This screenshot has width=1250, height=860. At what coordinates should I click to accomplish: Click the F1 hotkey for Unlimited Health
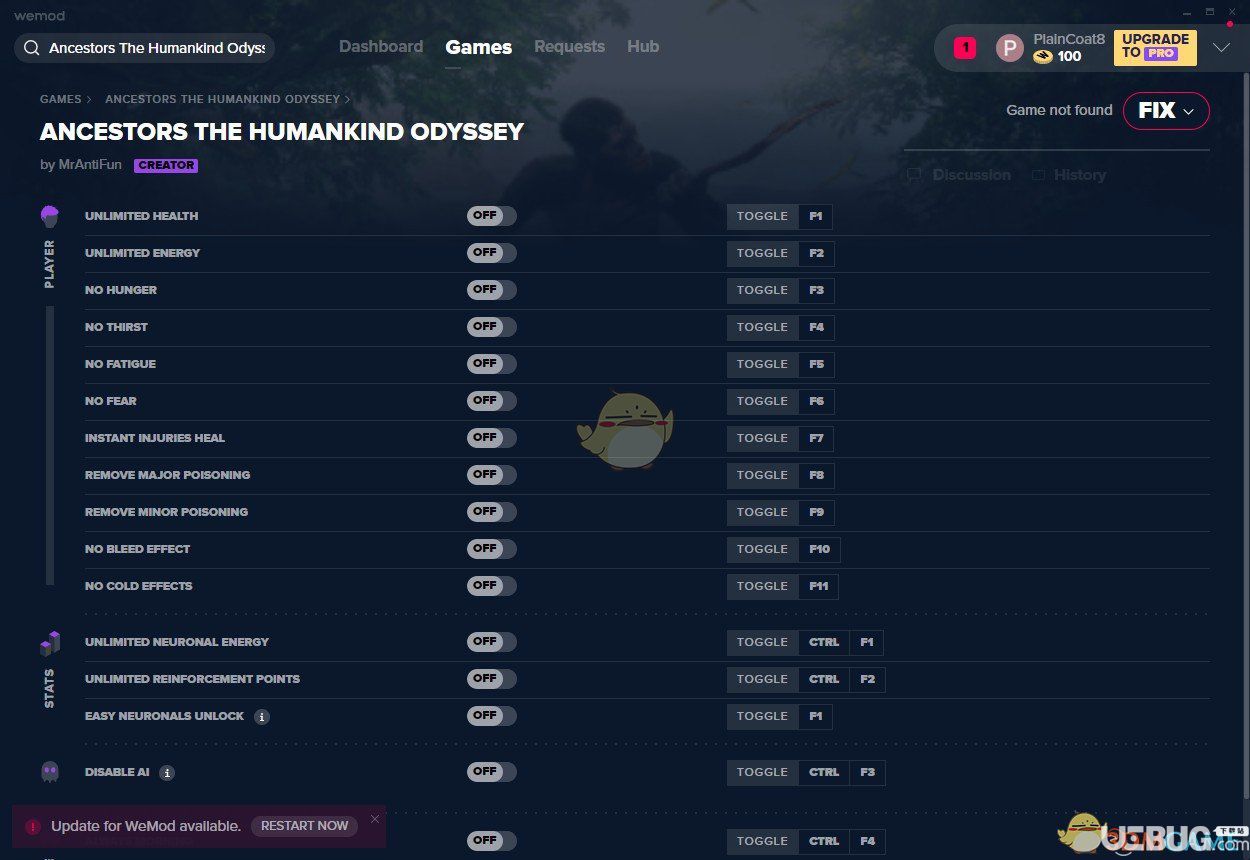(816, 216)
